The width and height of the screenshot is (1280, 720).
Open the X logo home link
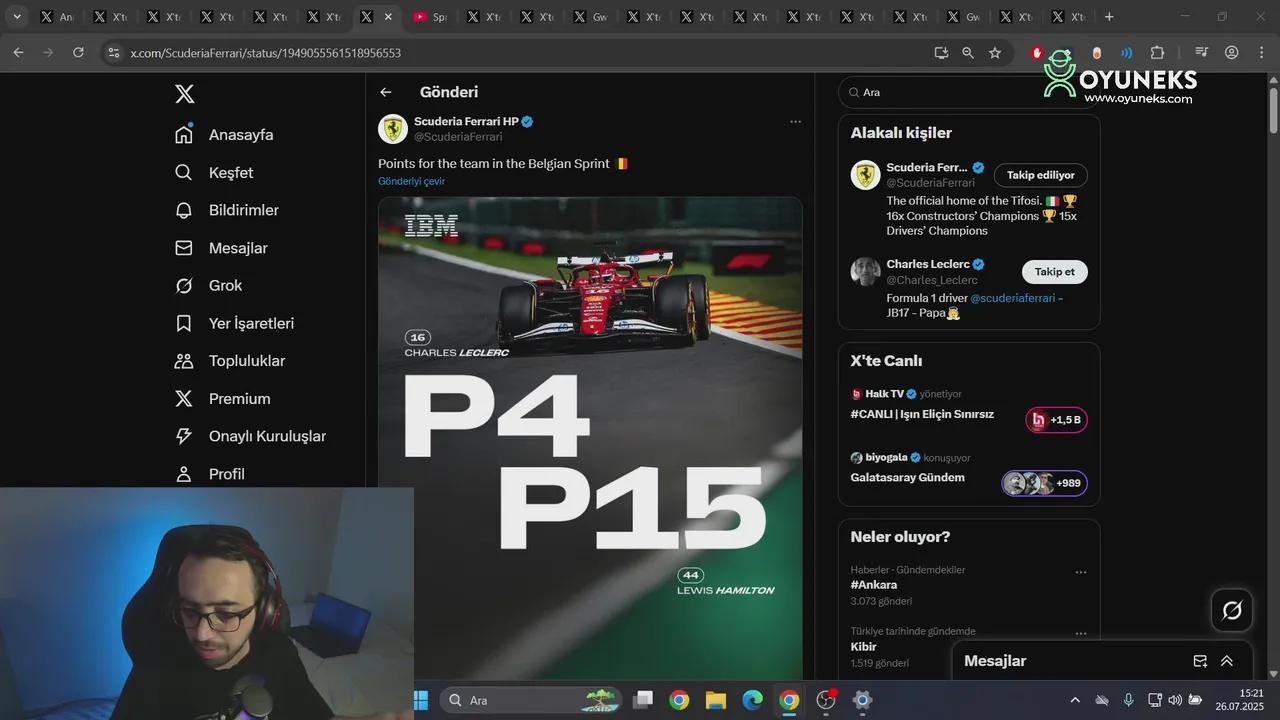[x=184, y=94]
